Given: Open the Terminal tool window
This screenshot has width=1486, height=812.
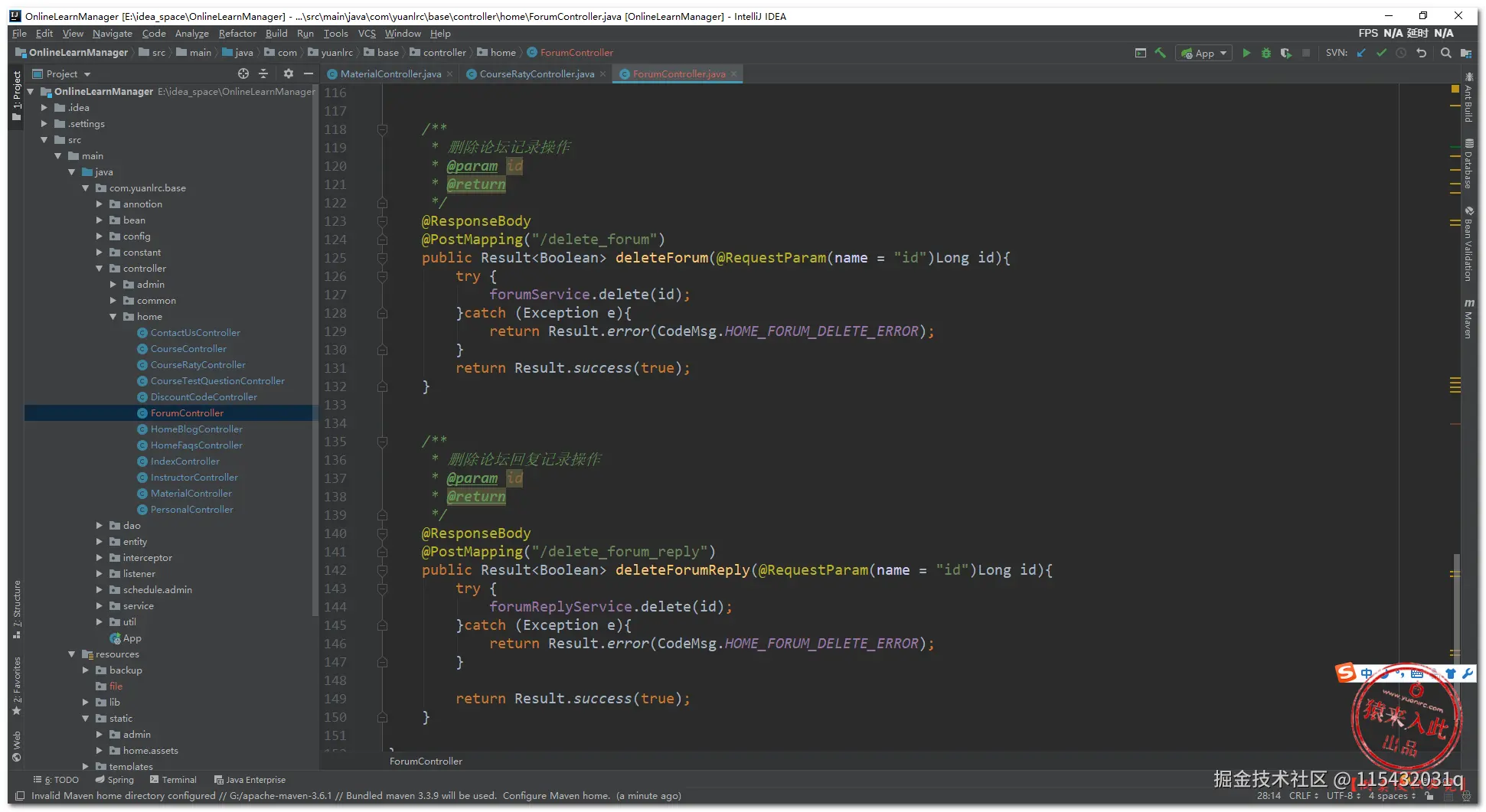Looking at the screenshot, I should pyautogui.click(x=178, y=780).
